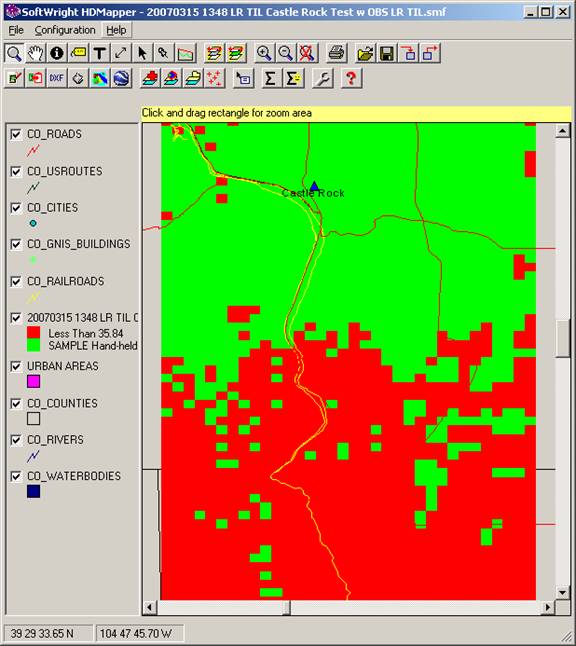Click the 'Less Than 35.84' legend label
The height and width of the screenshot is (646, 576).
86,333
